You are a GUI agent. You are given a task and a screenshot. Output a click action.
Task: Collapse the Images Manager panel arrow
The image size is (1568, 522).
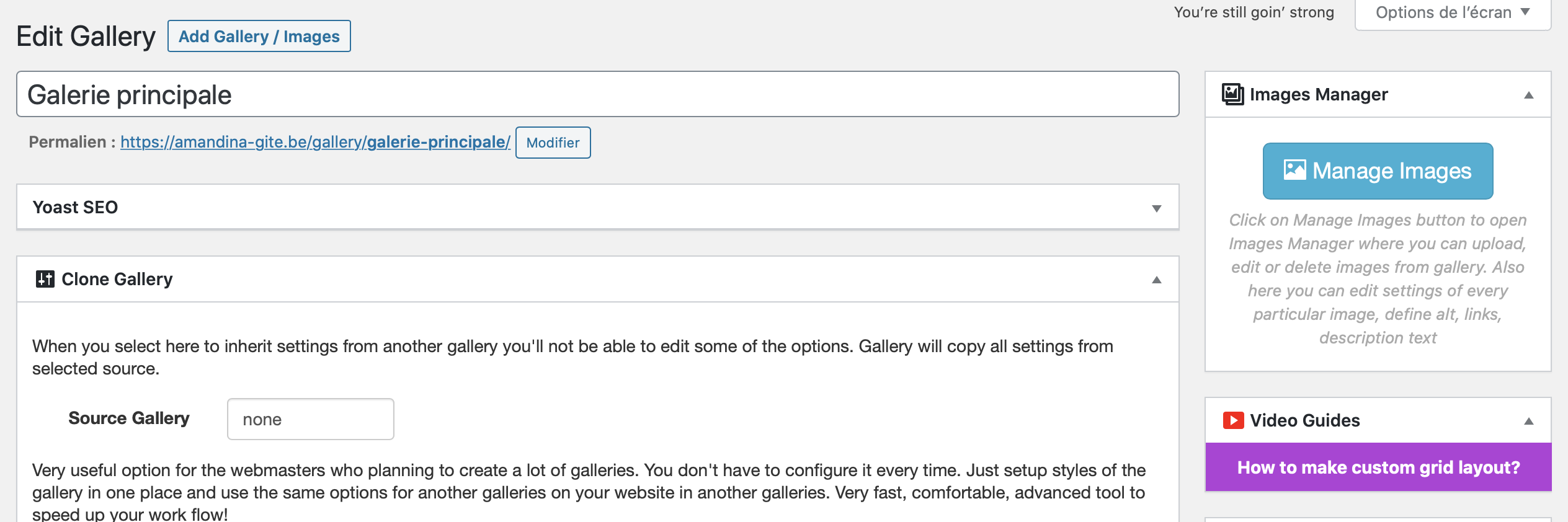1528,95
